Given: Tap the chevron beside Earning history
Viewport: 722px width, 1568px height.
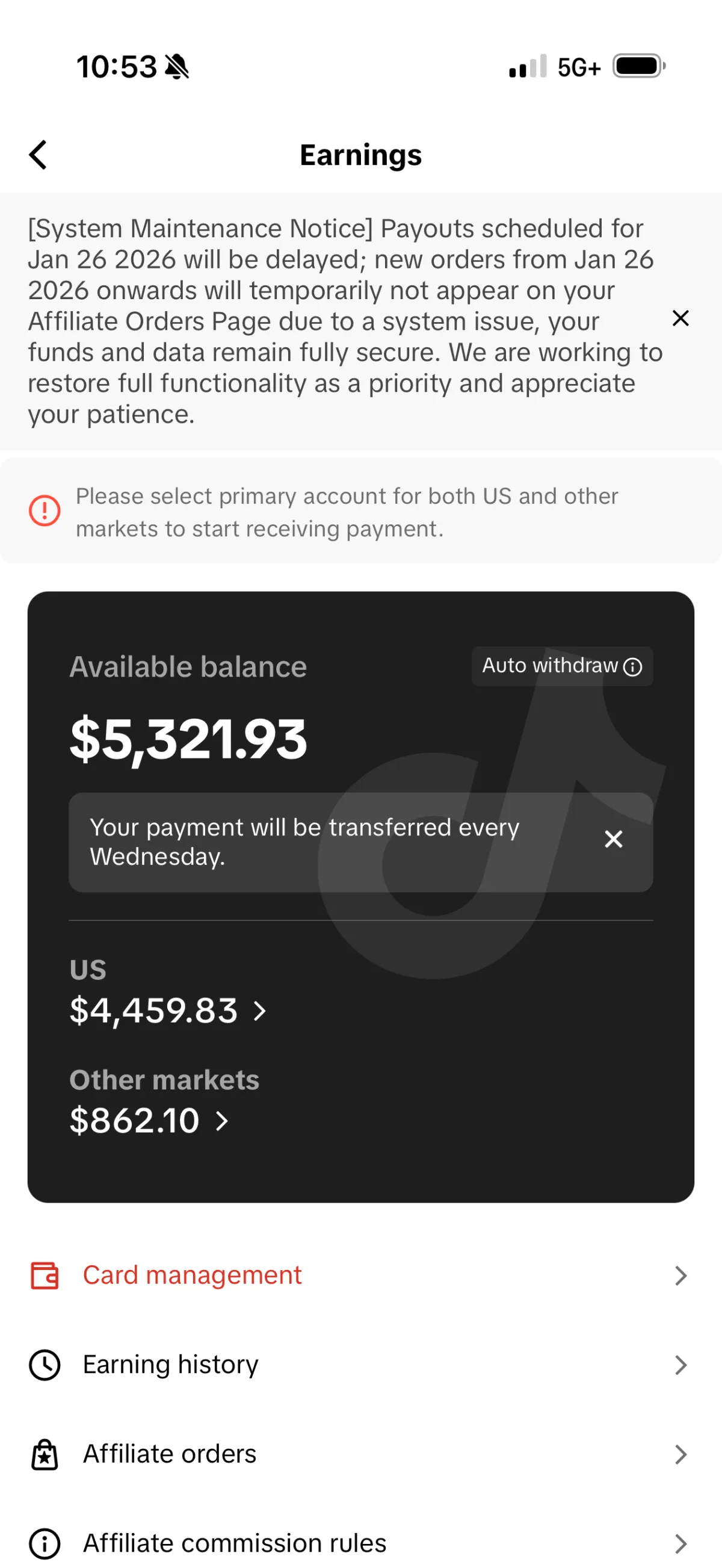Looking at the screenshot, I should coord(680,1365).
